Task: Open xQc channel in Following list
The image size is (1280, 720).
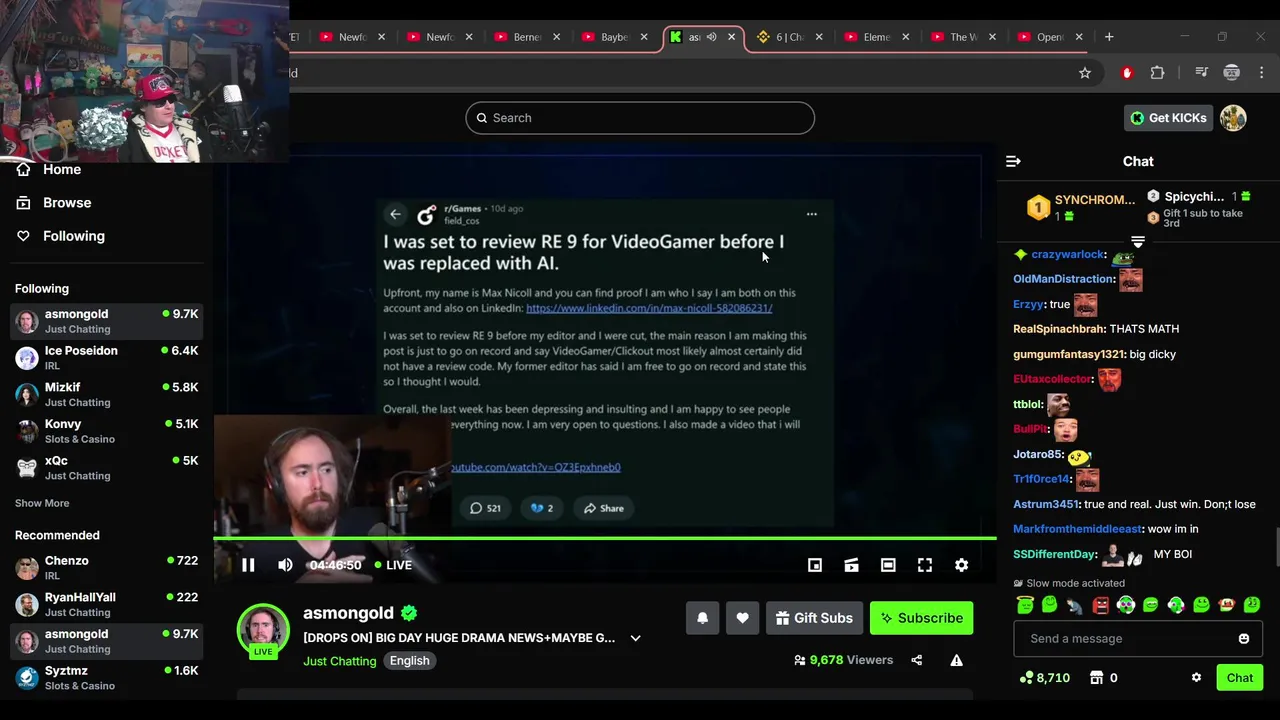Action: tap(106, 468)
